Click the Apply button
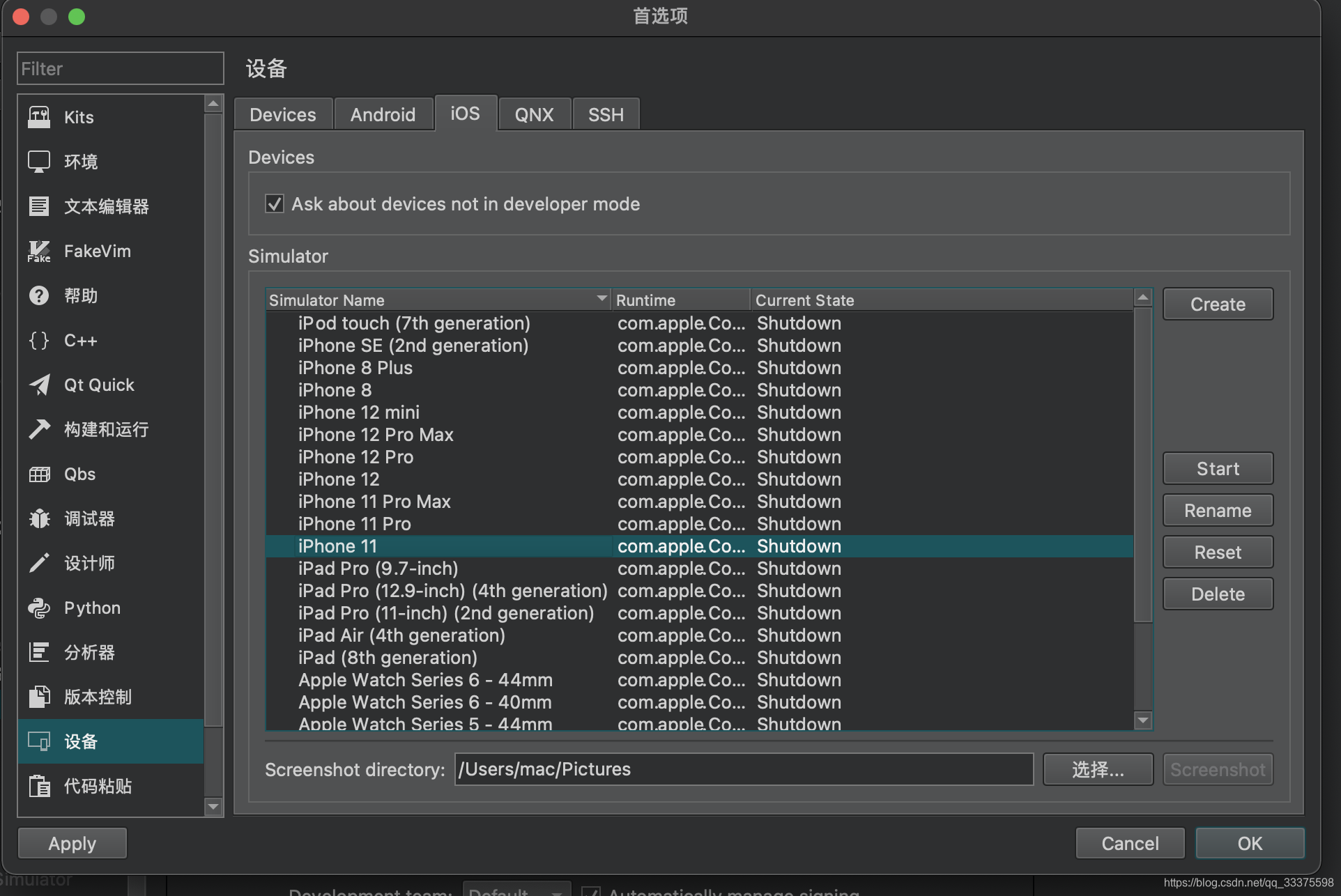The image size is (1341, 896). 72,844
